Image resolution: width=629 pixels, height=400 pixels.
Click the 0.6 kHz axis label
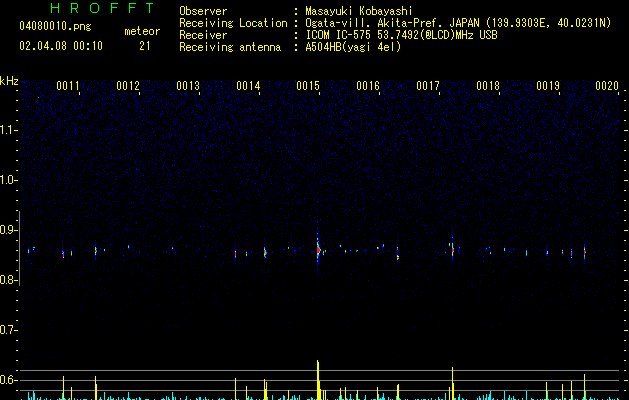[7, 380]
